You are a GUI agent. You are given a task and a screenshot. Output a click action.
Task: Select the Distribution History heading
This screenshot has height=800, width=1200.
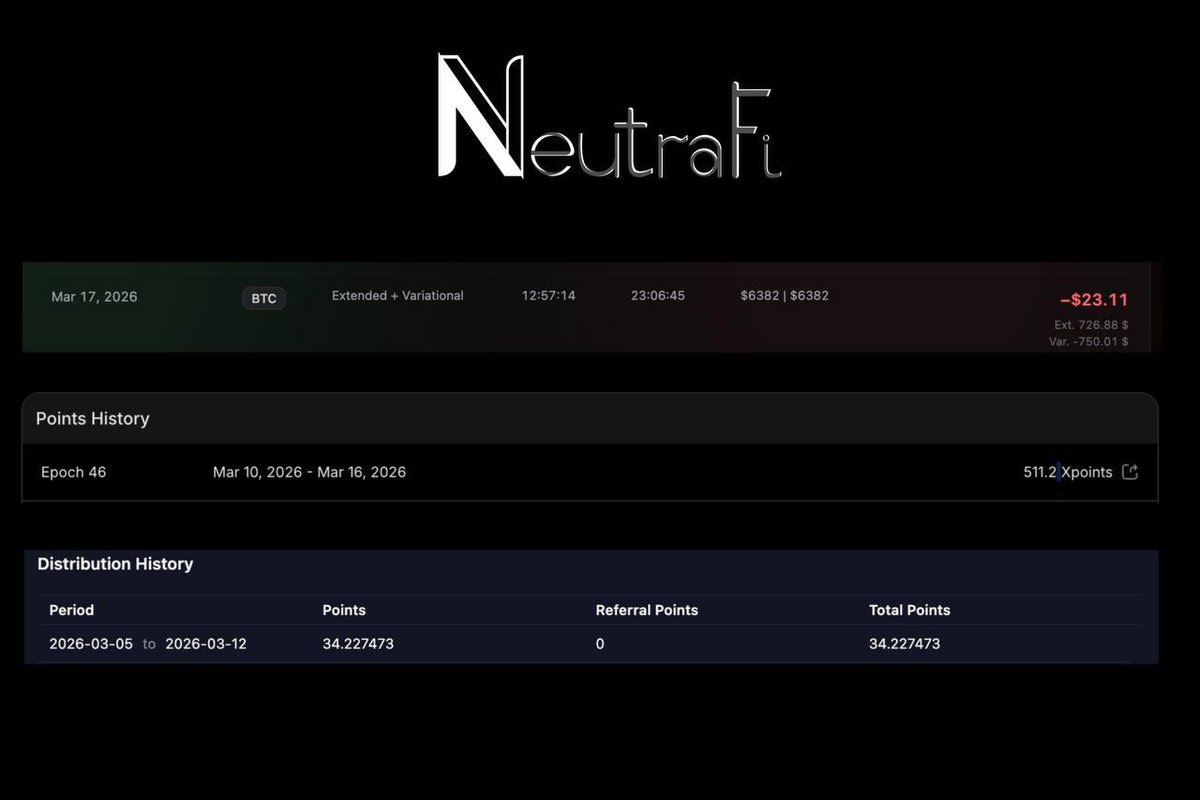click(x=115, y=564)
